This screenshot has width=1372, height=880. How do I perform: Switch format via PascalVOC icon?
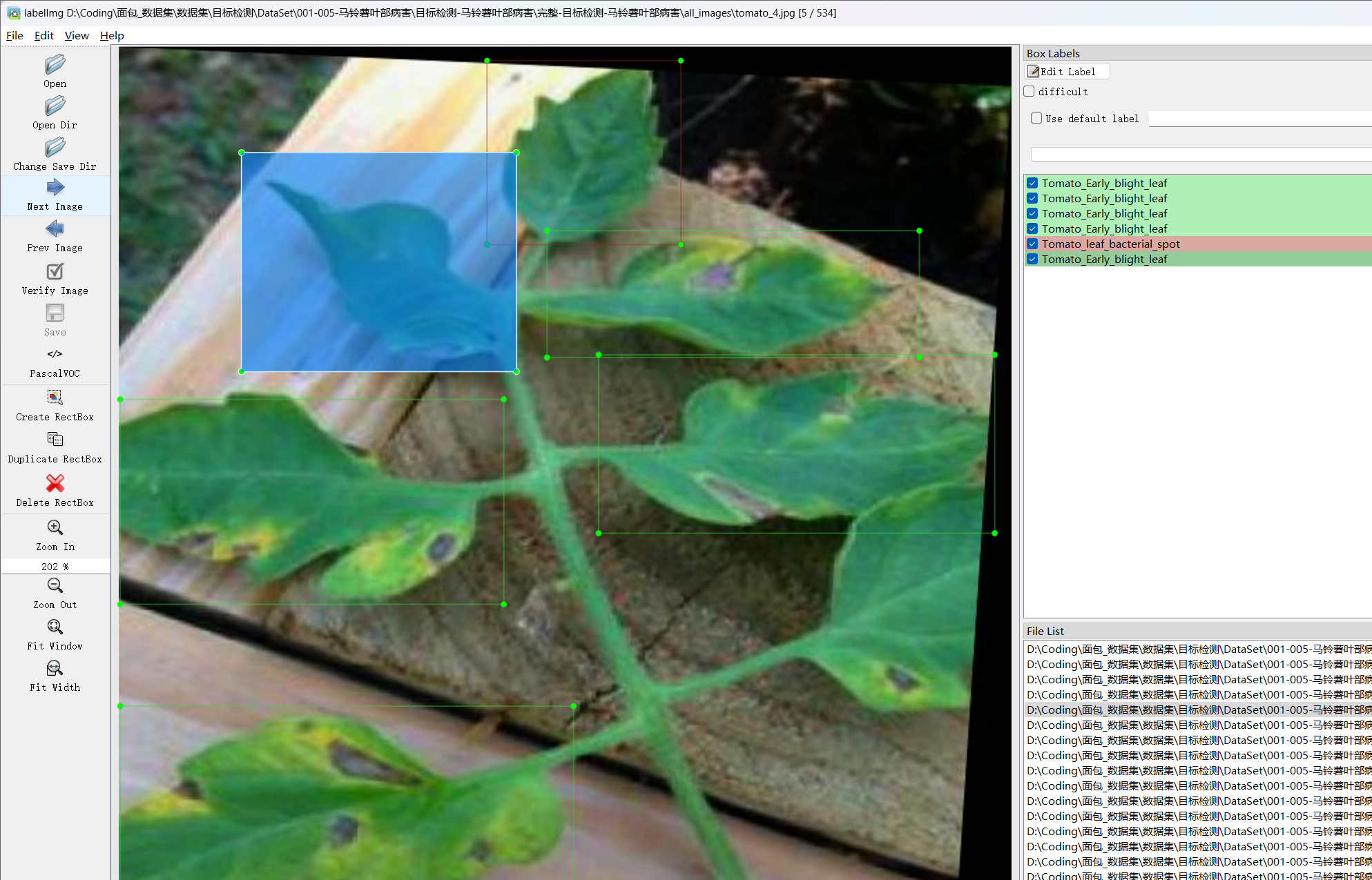click(55, 354)
